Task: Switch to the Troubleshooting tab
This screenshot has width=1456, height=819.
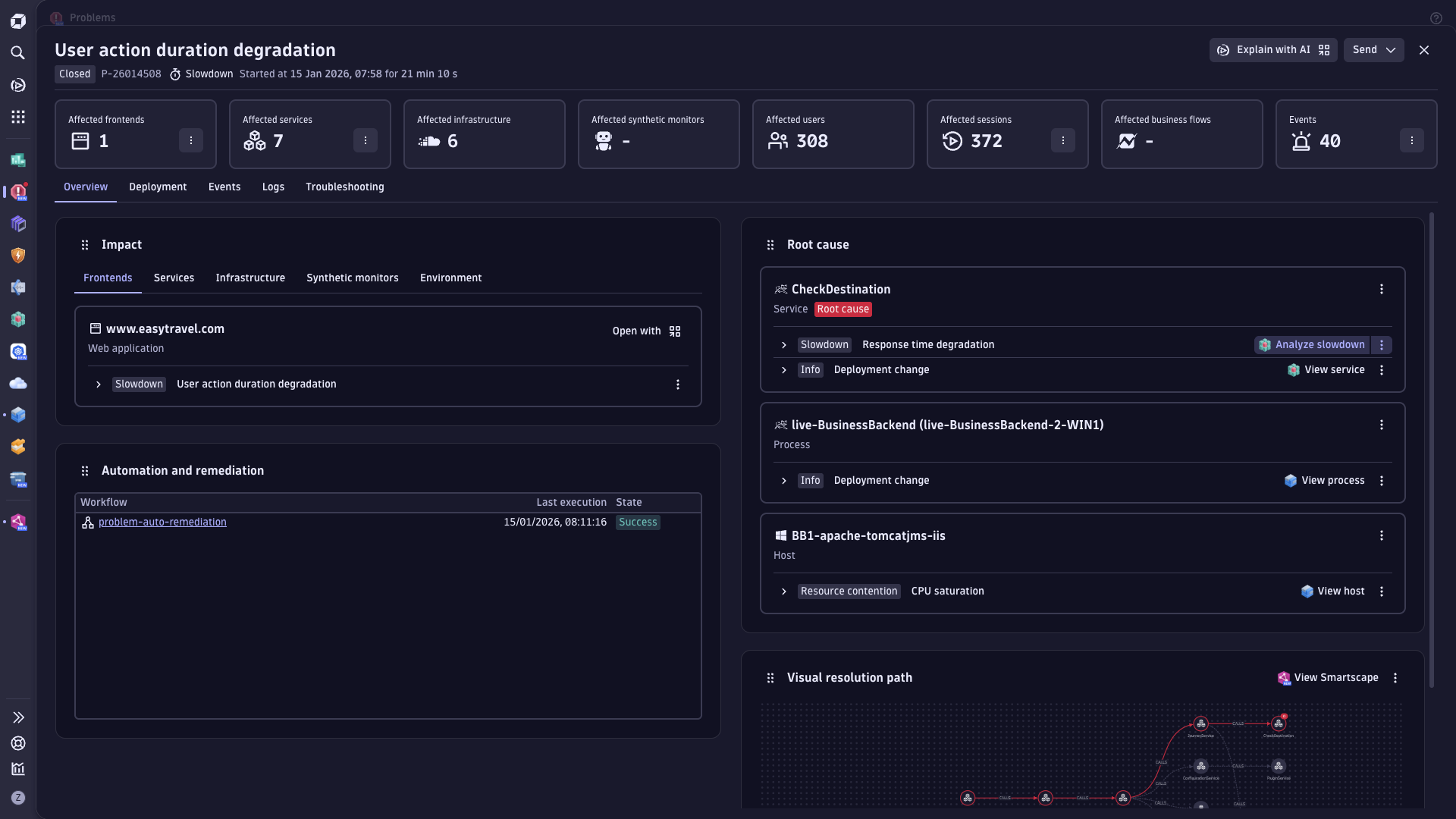Action: 344,187
